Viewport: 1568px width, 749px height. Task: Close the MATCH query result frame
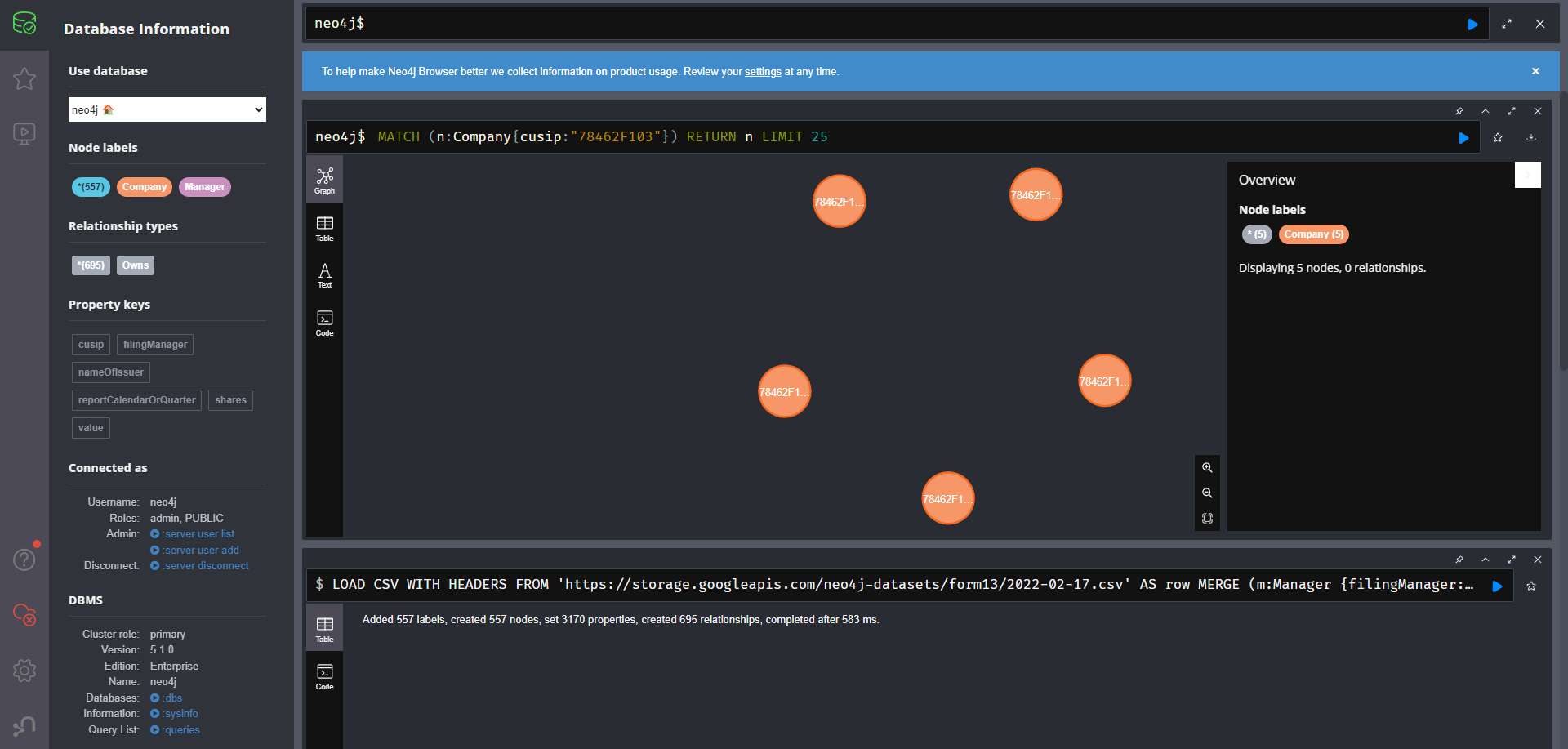1538,111
